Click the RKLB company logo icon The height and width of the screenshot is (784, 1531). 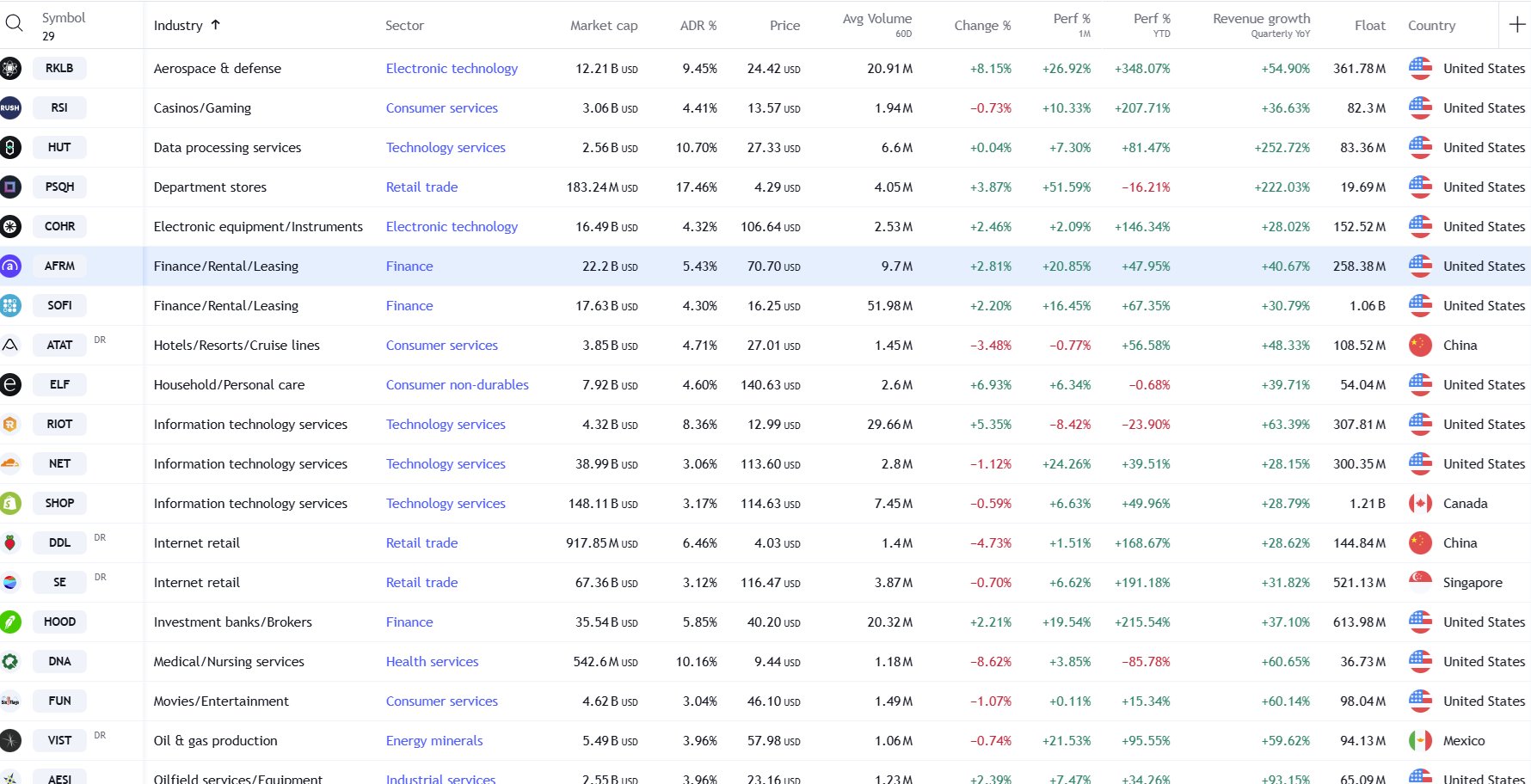10,68
